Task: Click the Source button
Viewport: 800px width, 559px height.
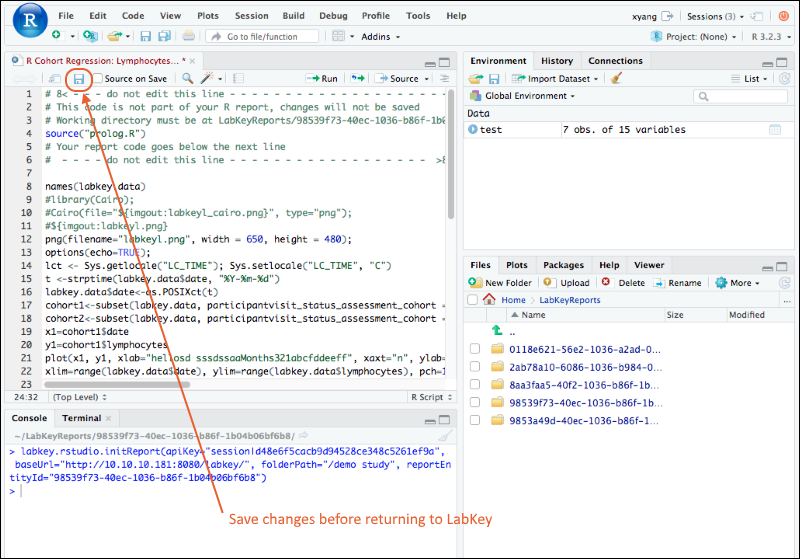Action: point(397,79)
